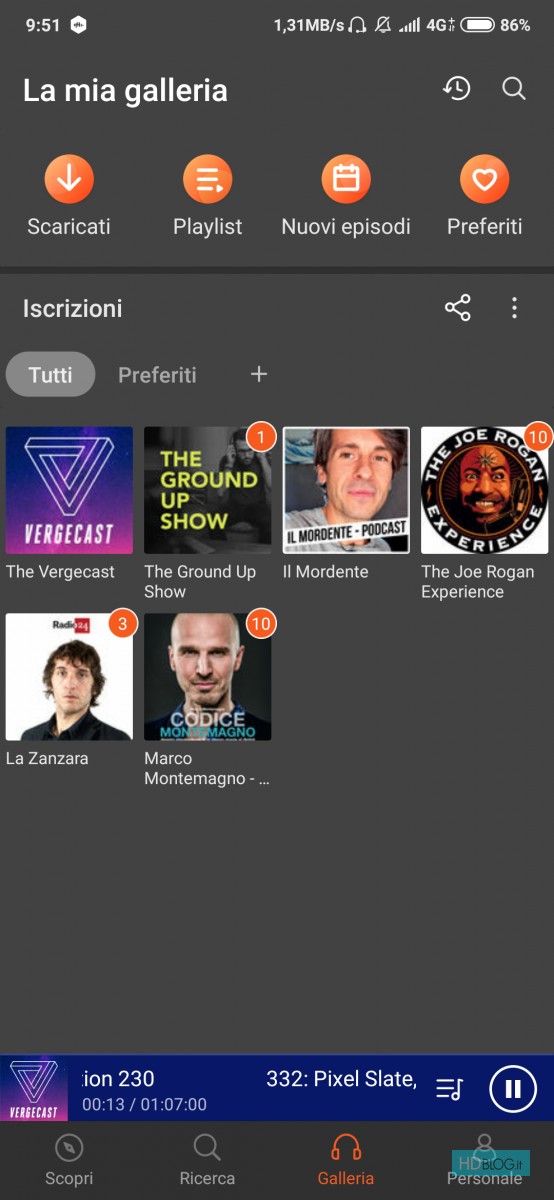Image resolution: width=554 pixels, height=1200 pixels.
Task: Open Scaricati downloads icon
Action: coord(69,180)
